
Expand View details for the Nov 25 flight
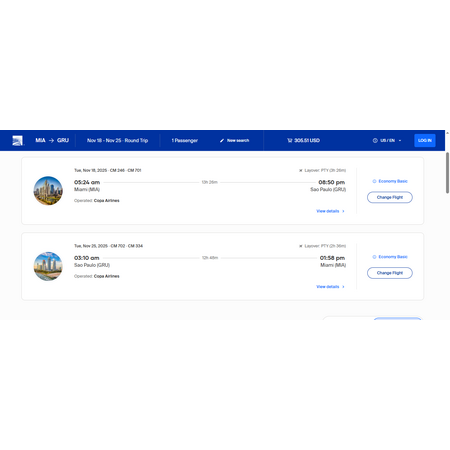click(x=330, y=287)
